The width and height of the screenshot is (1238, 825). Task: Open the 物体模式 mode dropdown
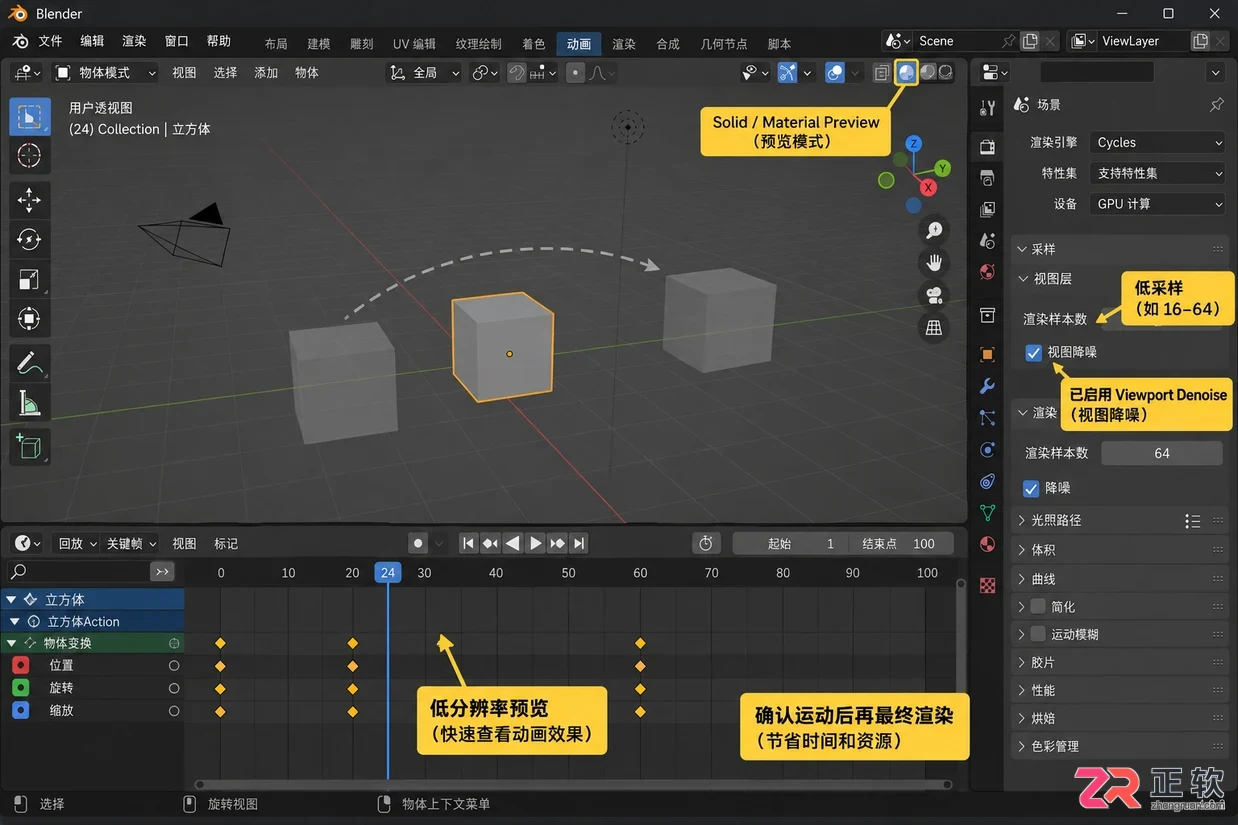pyautogui.click(x=106, y=72)
